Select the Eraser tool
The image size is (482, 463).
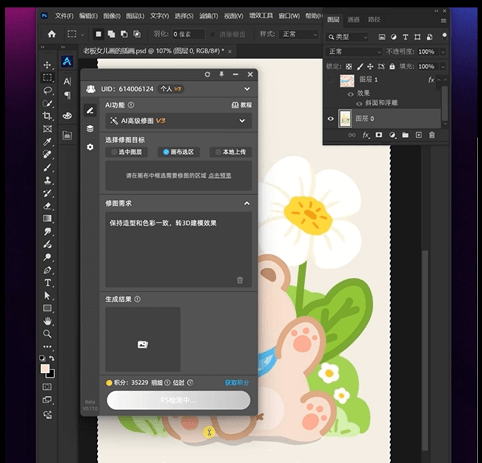point(47,206)
